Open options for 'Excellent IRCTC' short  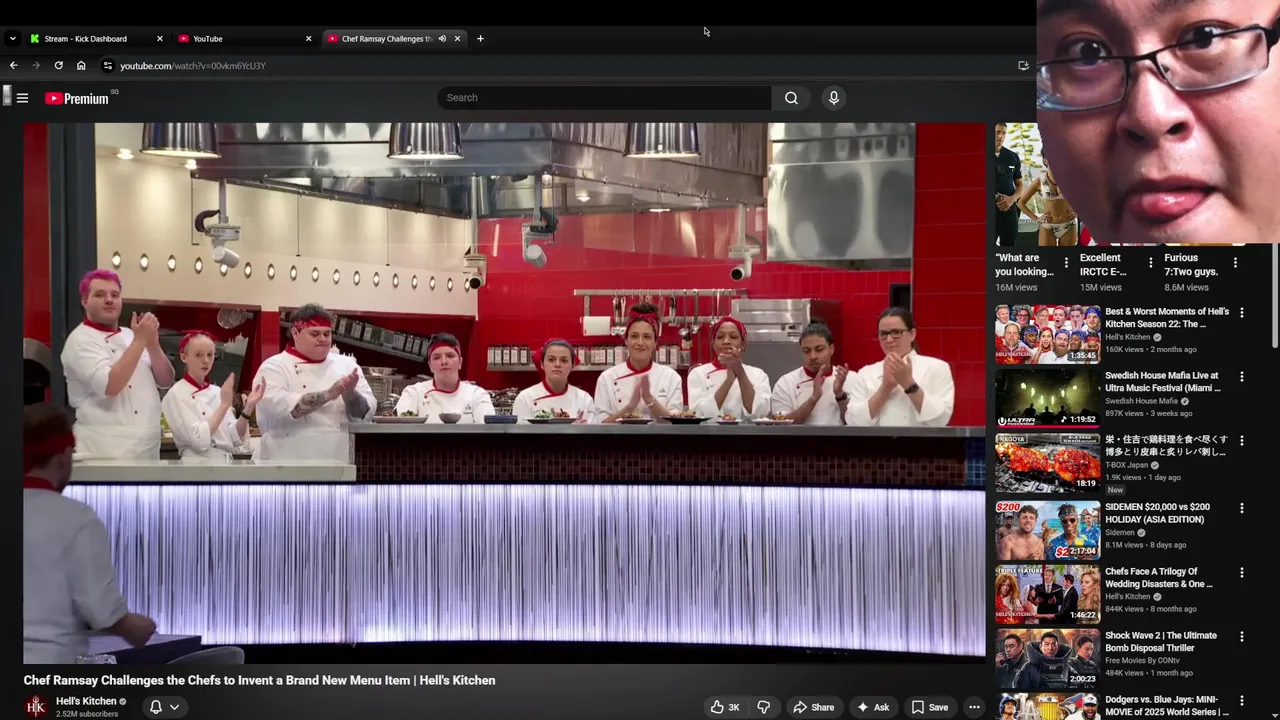[1151, 263]
